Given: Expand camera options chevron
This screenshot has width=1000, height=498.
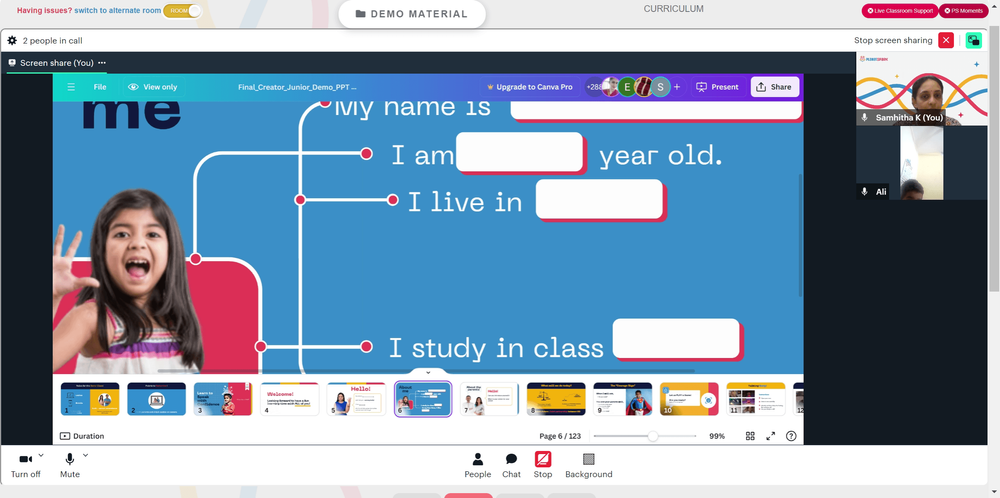Looking at the screenshot, I should [x=41, y=455].
